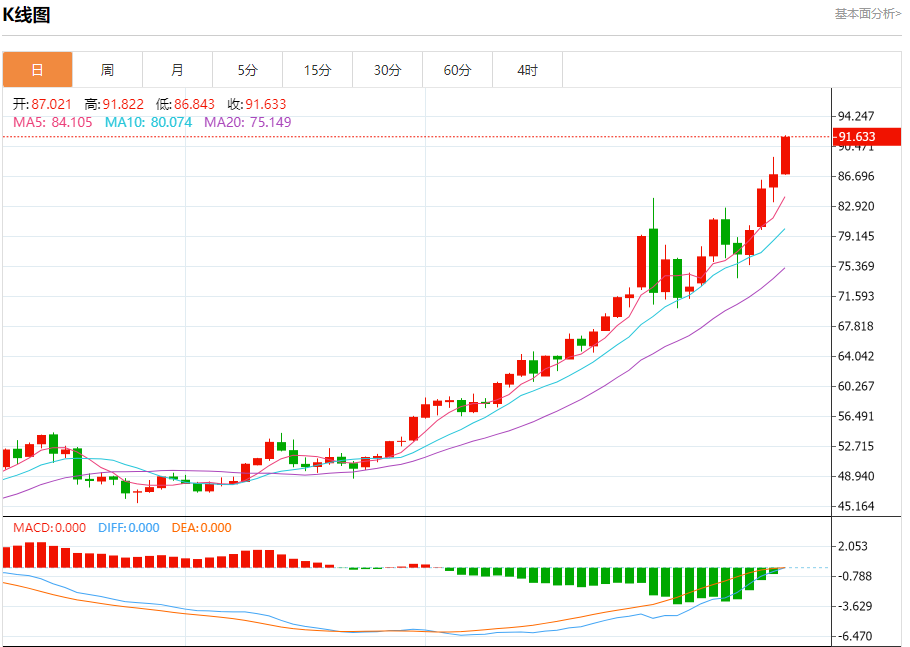Screen dimensions: 910x647
Task: Show the 60分 interval chart
Action: [457, 70]
